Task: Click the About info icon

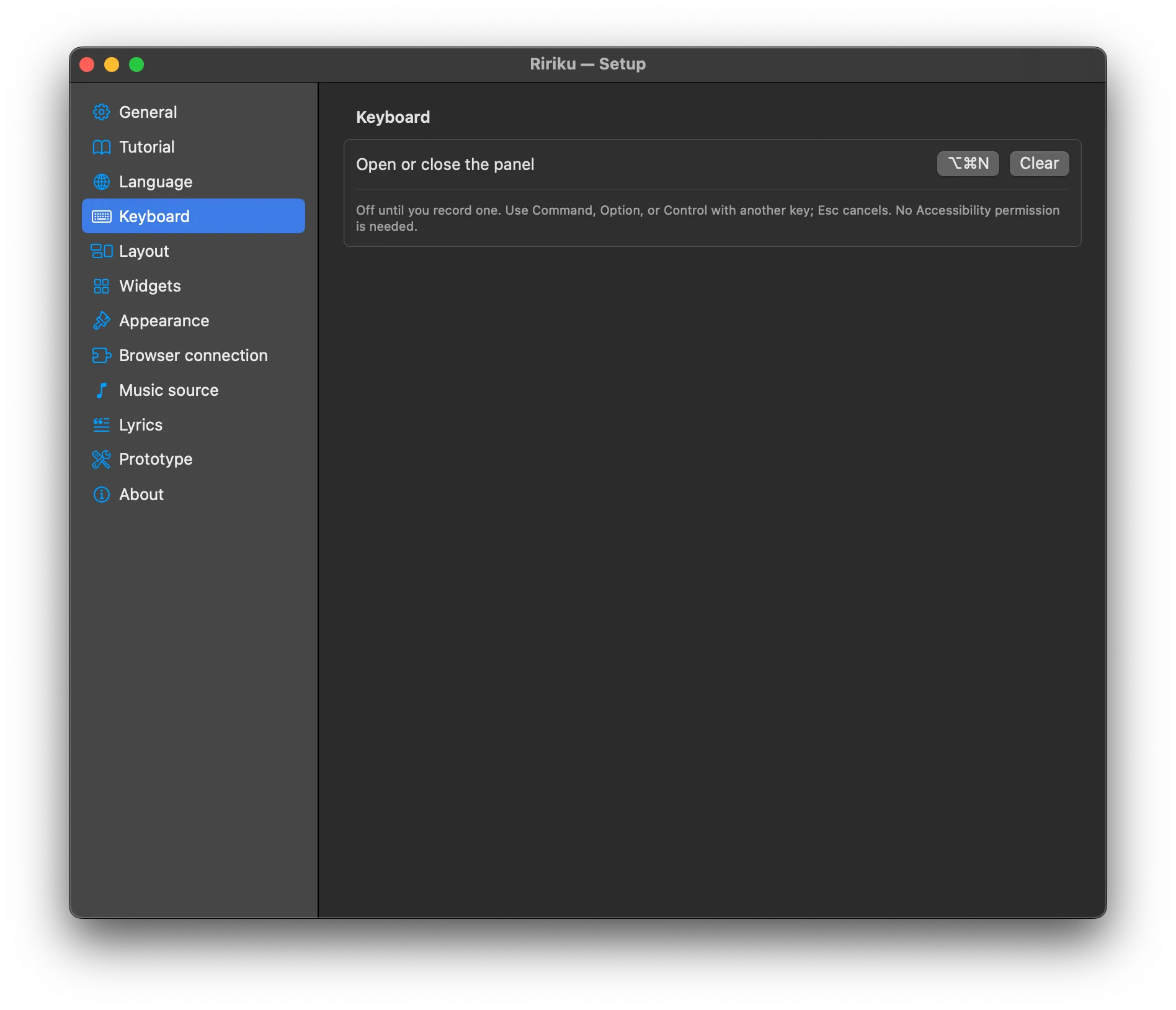Action: click(101, 494)
